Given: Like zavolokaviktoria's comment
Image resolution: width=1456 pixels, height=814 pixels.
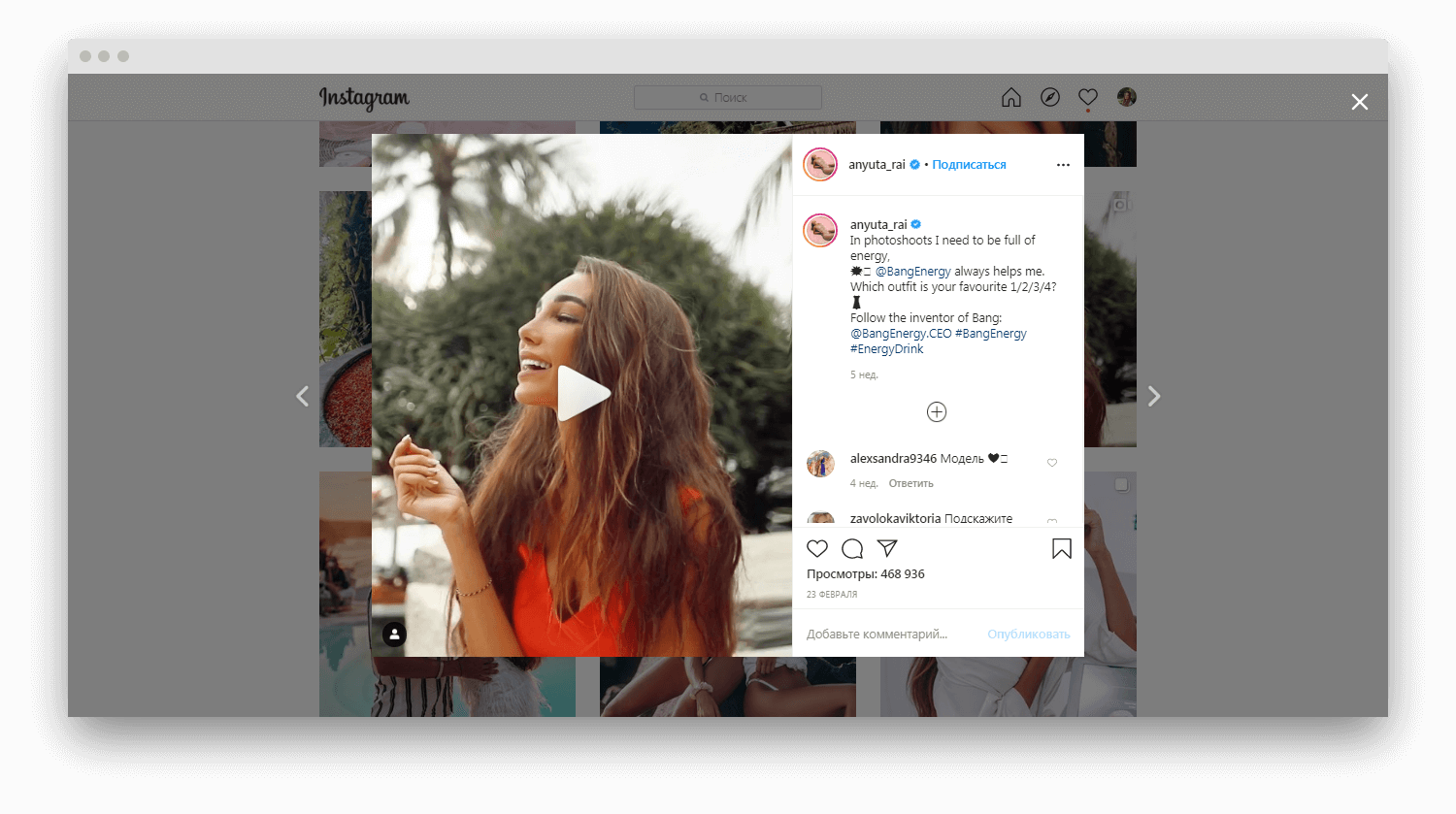Looking at the screenshot, I should [1052, 522].
